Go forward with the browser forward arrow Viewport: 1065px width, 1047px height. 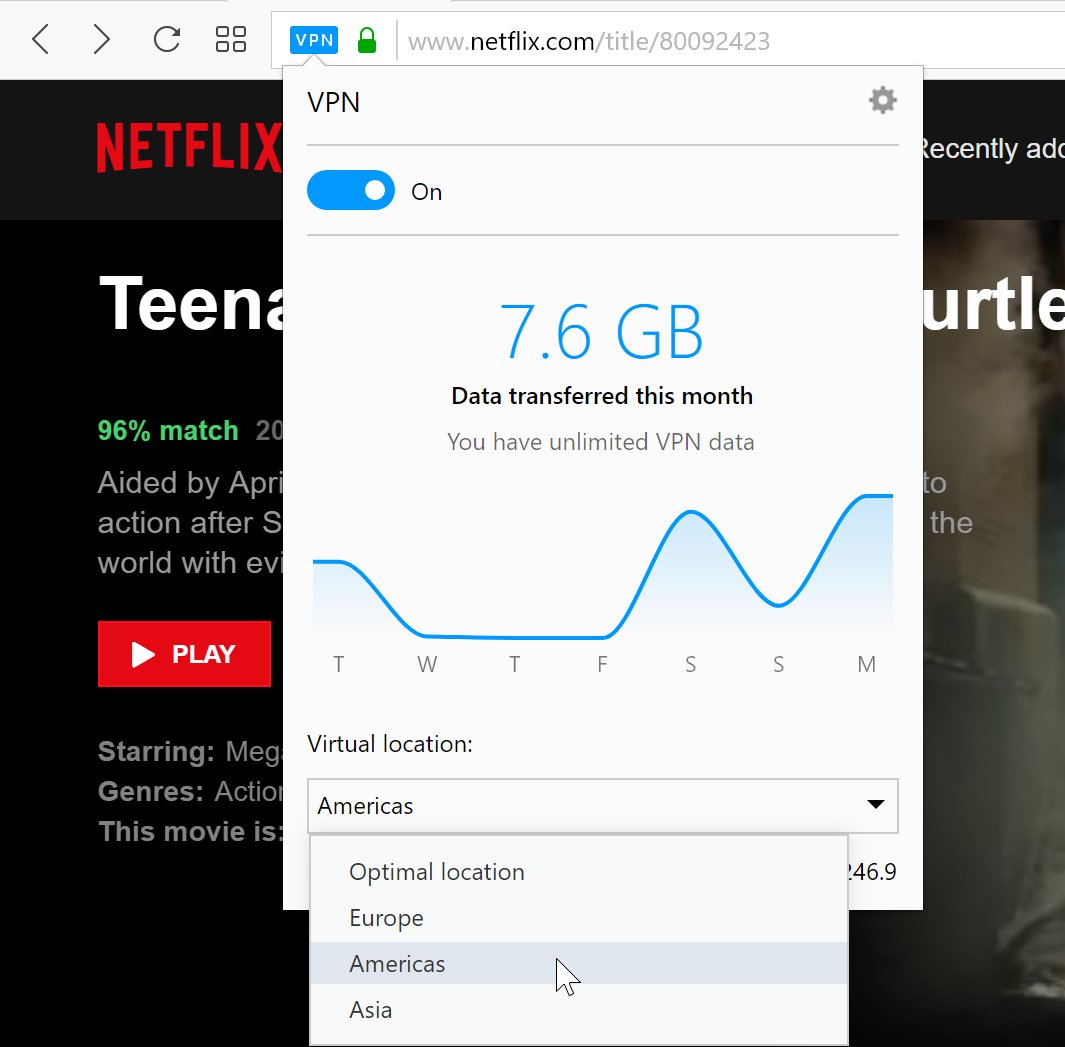pos(101,39)
